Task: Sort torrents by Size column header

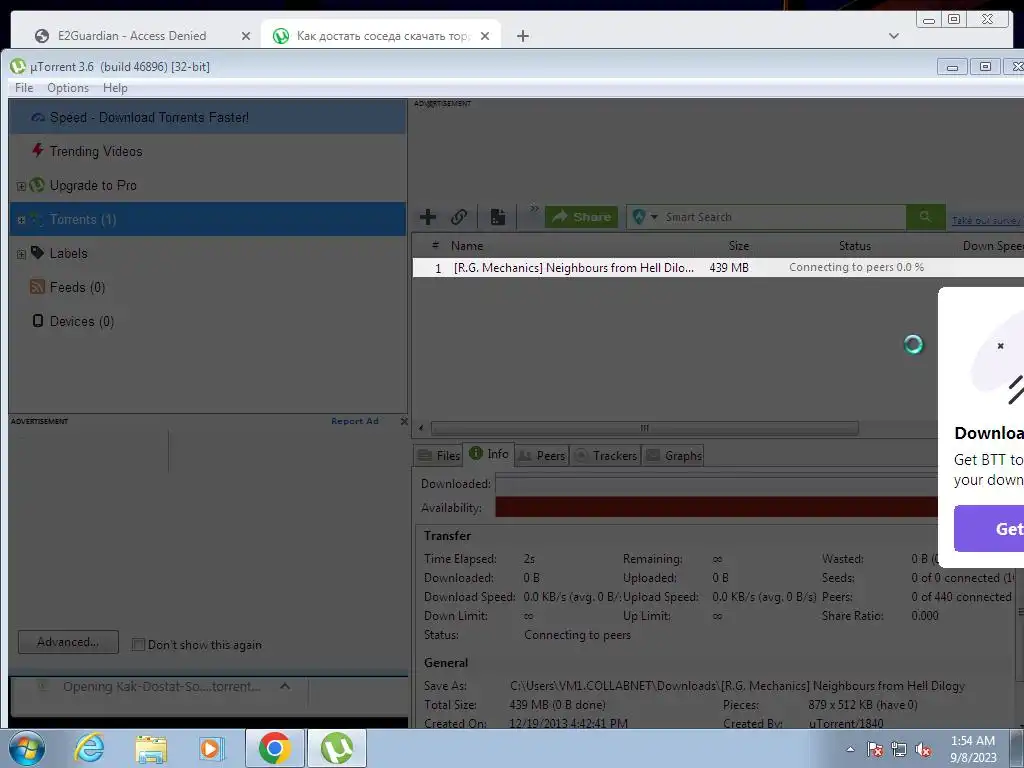Action: point(739,246)
